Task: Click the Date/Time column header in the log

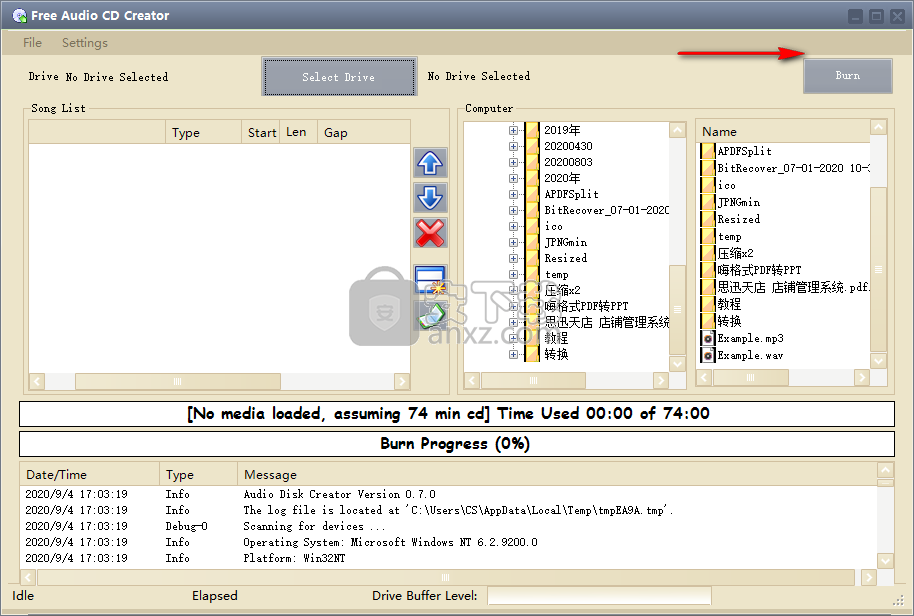Action: [x=89, y=474]
